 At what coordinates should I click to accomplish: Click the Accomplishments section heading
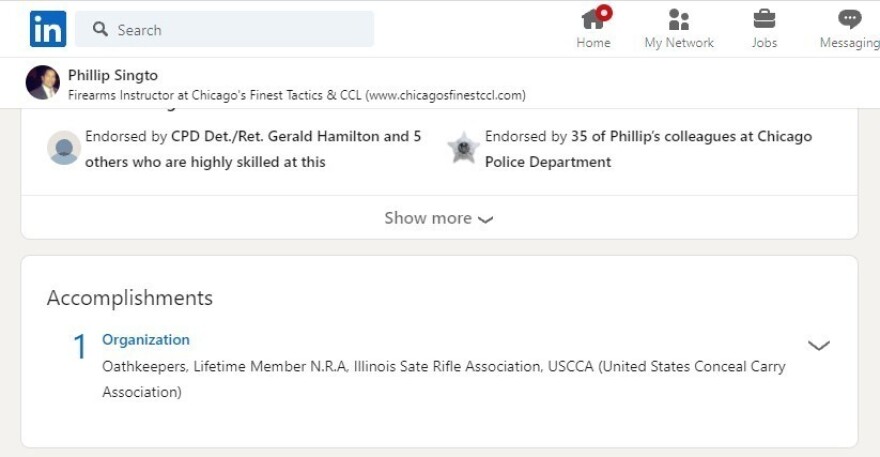click(x=130, y=298)
